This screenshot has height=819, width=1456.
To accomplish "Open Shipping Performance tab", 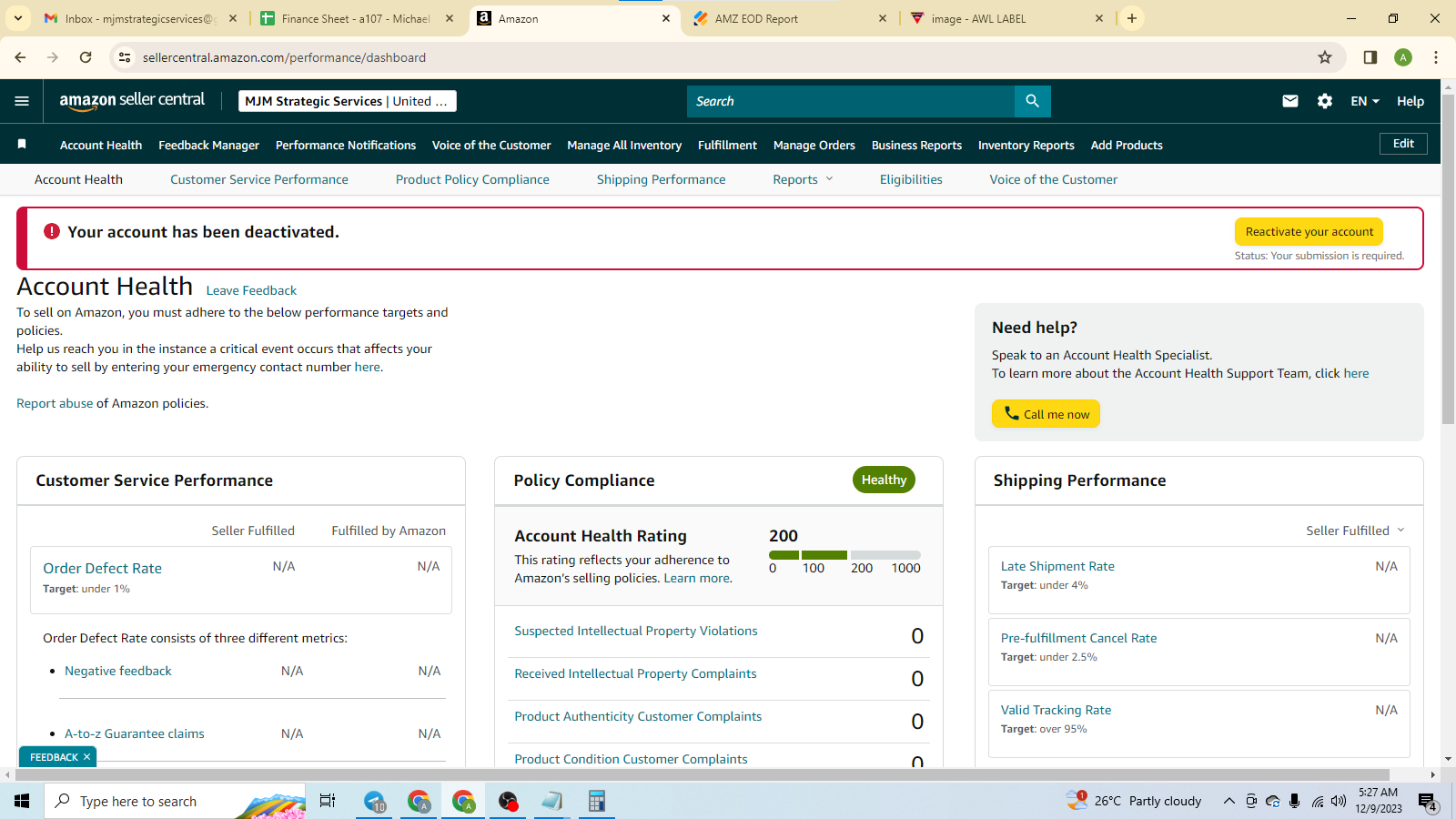I will tap(661, 179).
